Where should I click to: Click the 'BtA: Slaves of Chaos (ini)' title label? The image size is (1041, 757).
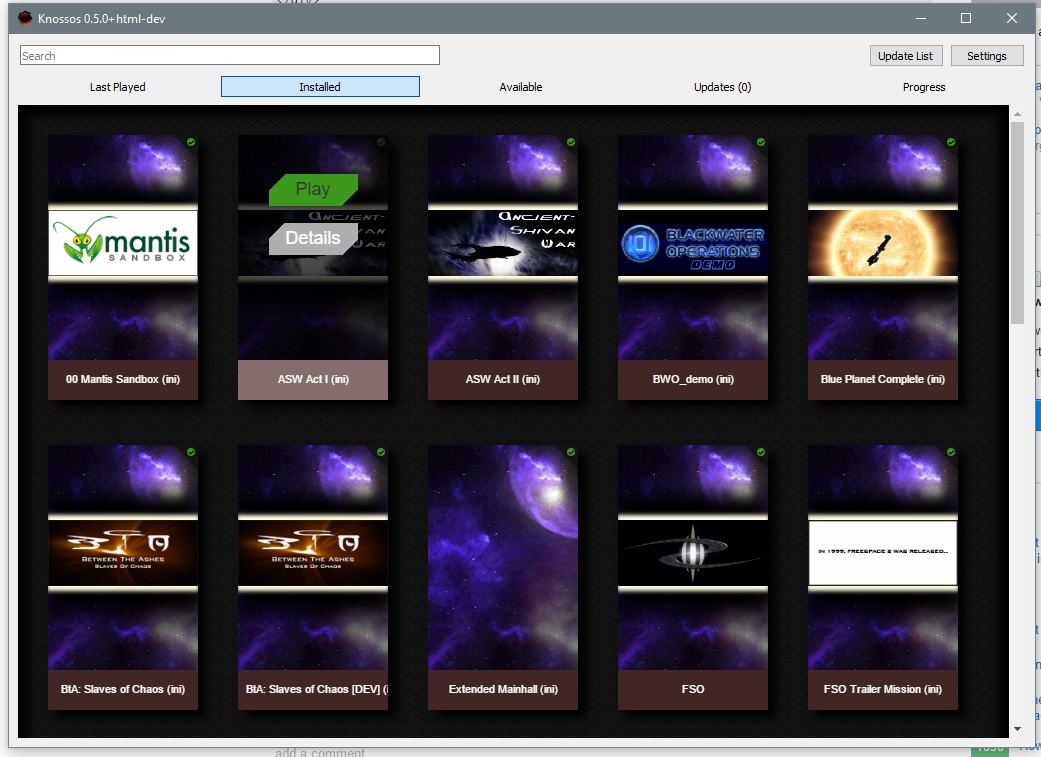pyautogui.click(x=123, y=689)
